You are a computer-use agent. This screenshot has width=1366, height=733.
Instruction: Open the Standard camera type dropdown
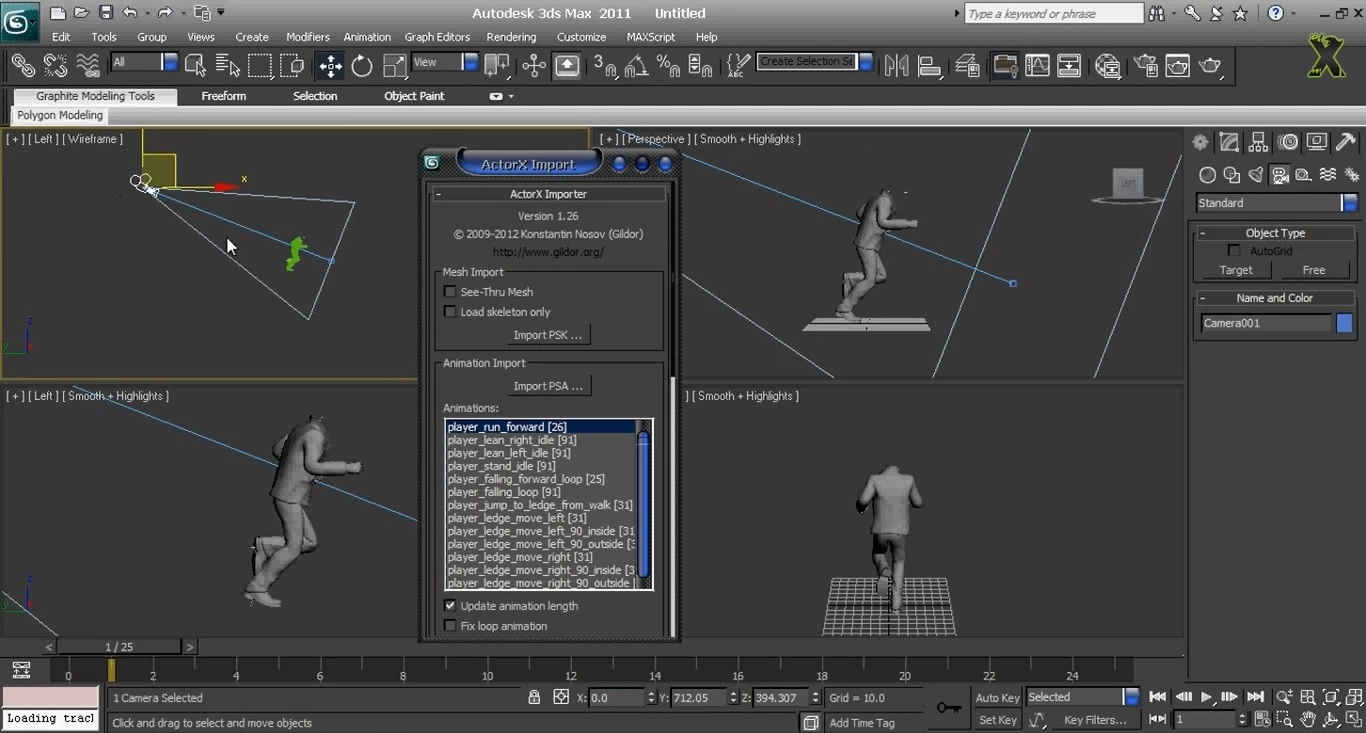tap(1276, 203)
